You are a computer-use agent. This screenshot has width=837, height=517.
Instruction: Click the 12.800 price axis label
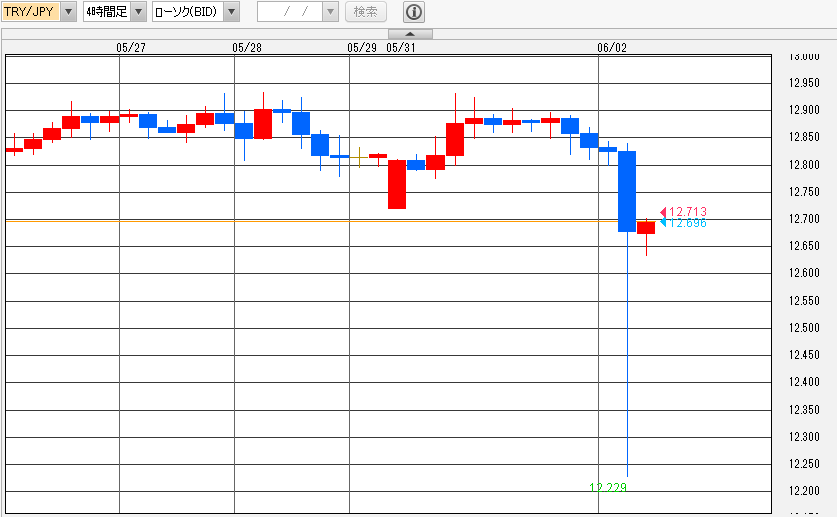point(804,165)
